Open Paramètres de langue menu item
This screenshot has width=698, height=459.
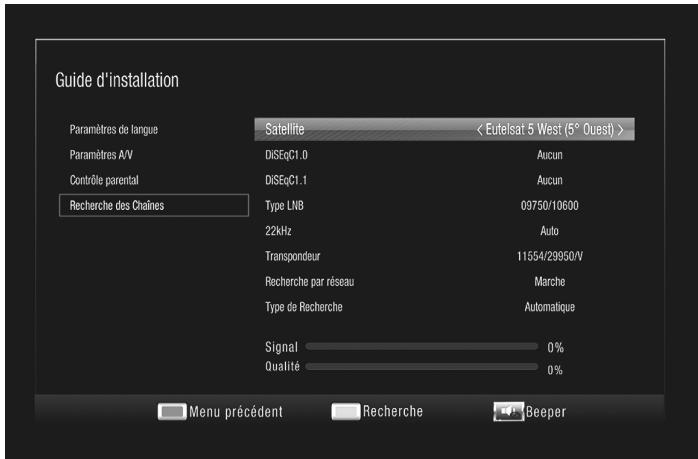[114, 130]
